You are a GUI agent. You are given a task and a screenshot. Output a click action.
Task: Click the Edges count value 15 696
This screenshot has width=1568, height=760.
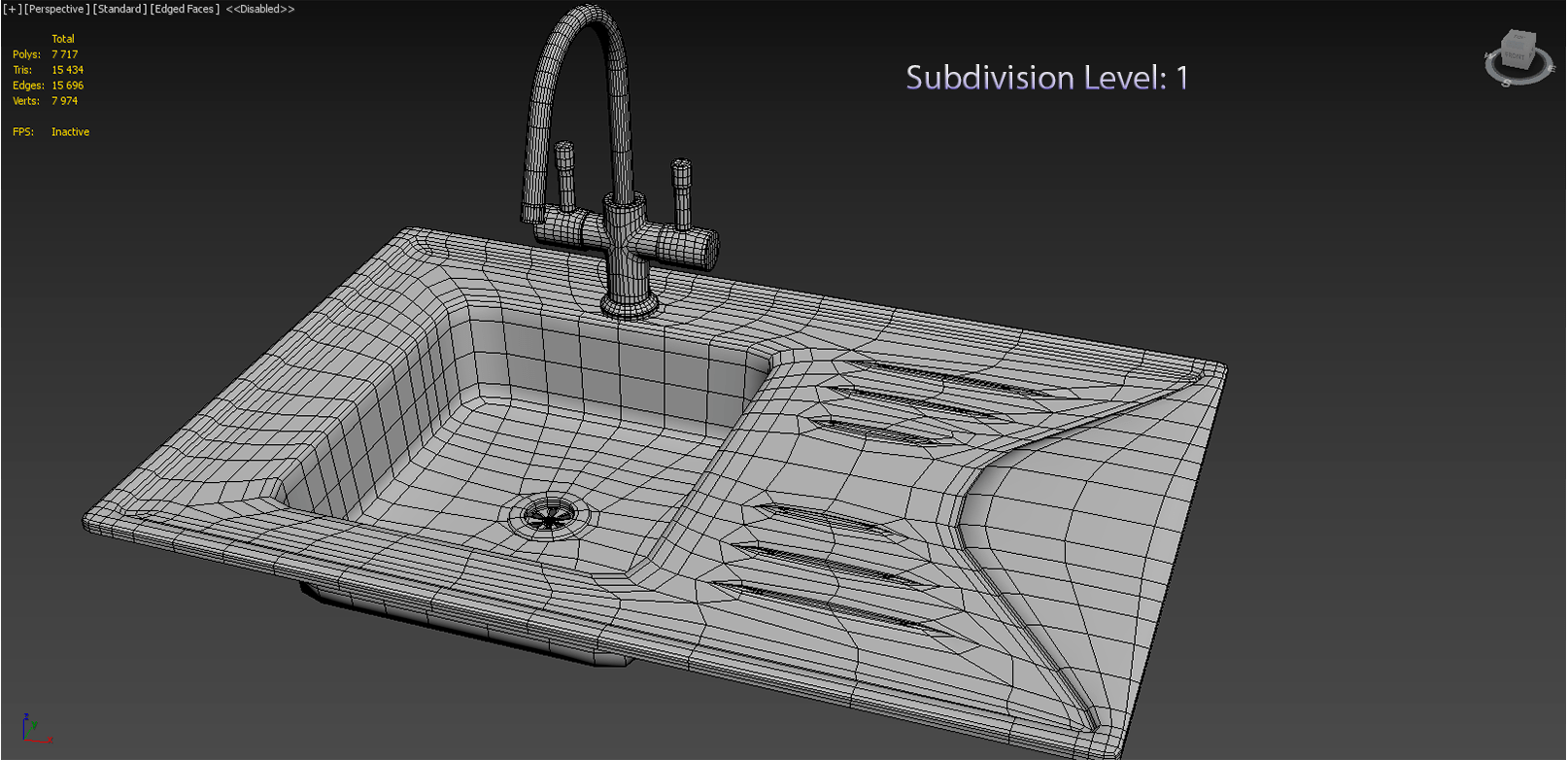point(67,86)
